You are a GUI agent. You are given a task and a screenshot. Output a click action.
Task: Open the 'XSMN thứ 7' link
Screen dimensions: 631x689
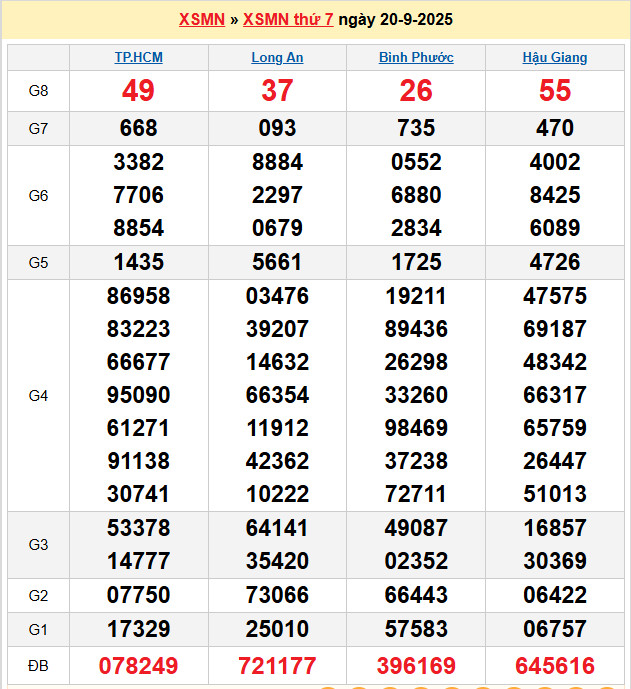[x=288, y=20]
